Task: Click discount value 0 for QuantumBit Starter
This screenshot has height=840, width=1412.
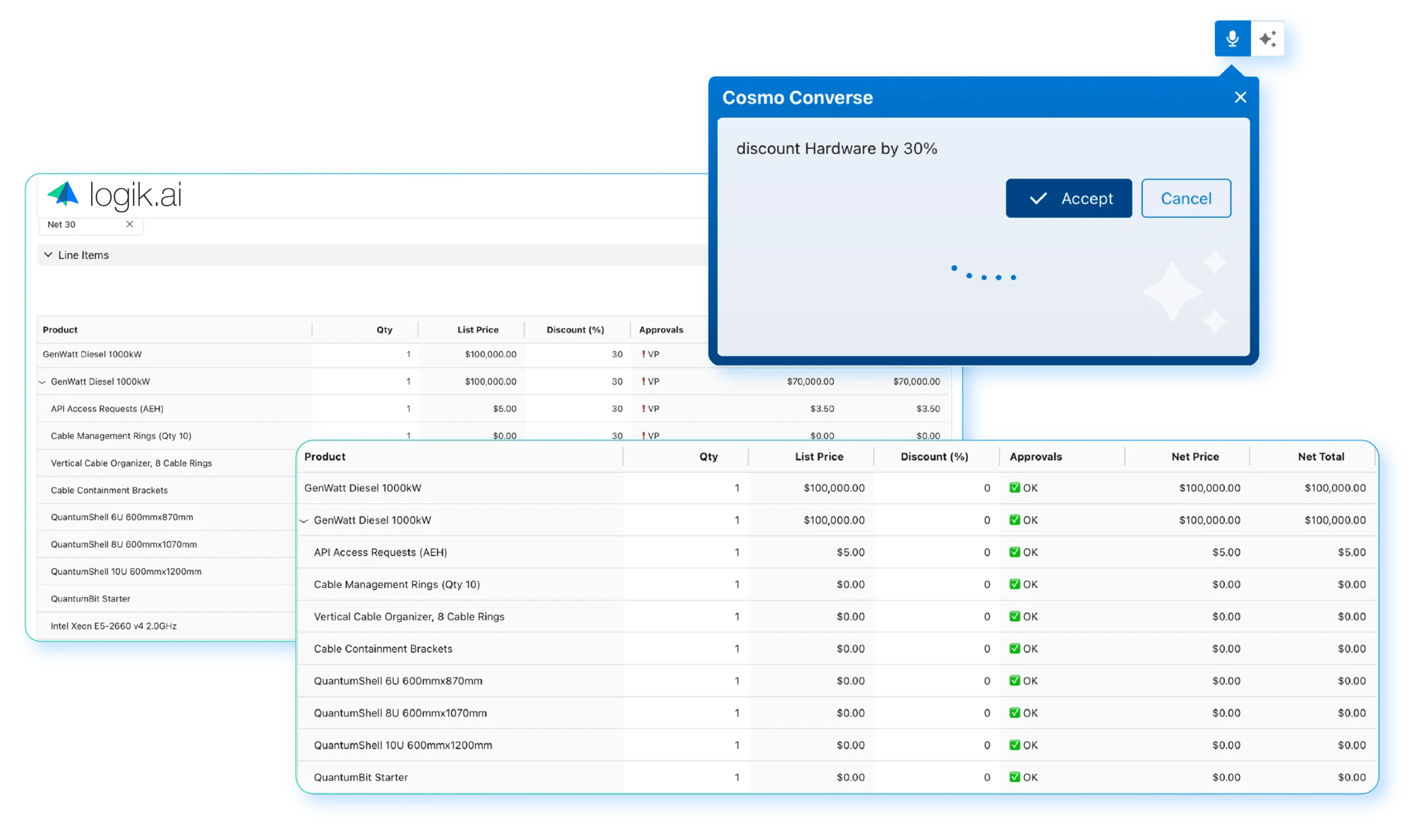Action: click(x=986, y=777)
